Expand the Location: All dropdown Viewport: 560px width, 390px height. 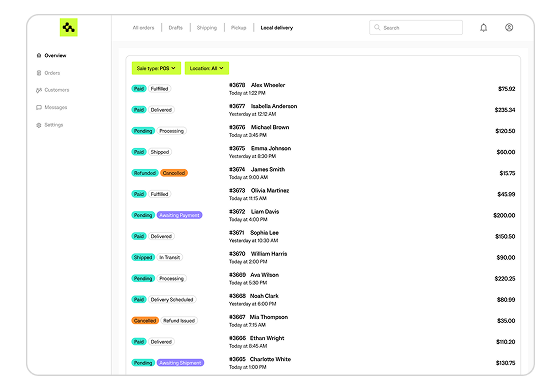pyautogui.click(x=207, y=68)
